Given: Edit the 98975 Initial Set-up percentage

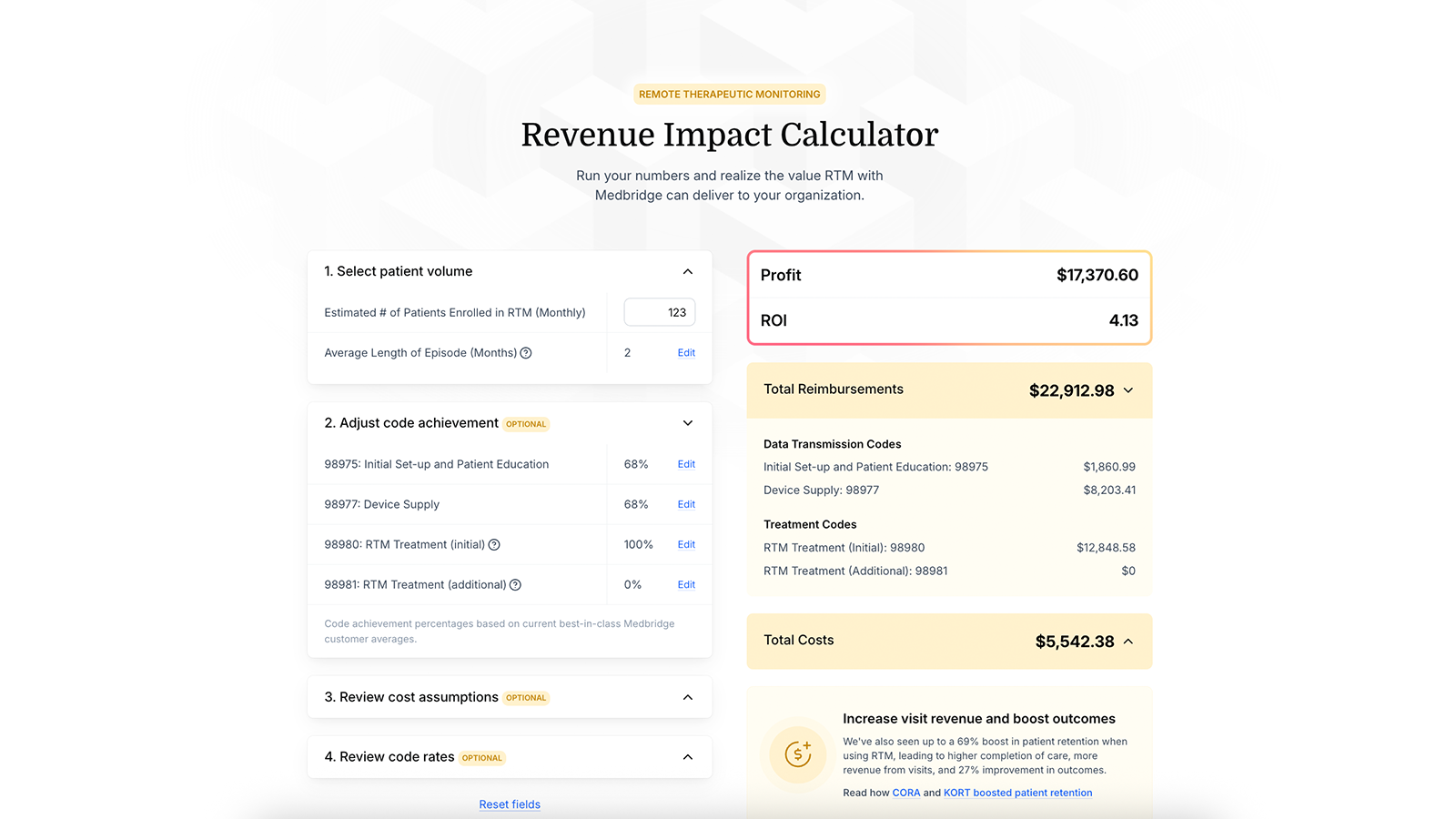Looking at the screenshot, I should pos(685,464).
